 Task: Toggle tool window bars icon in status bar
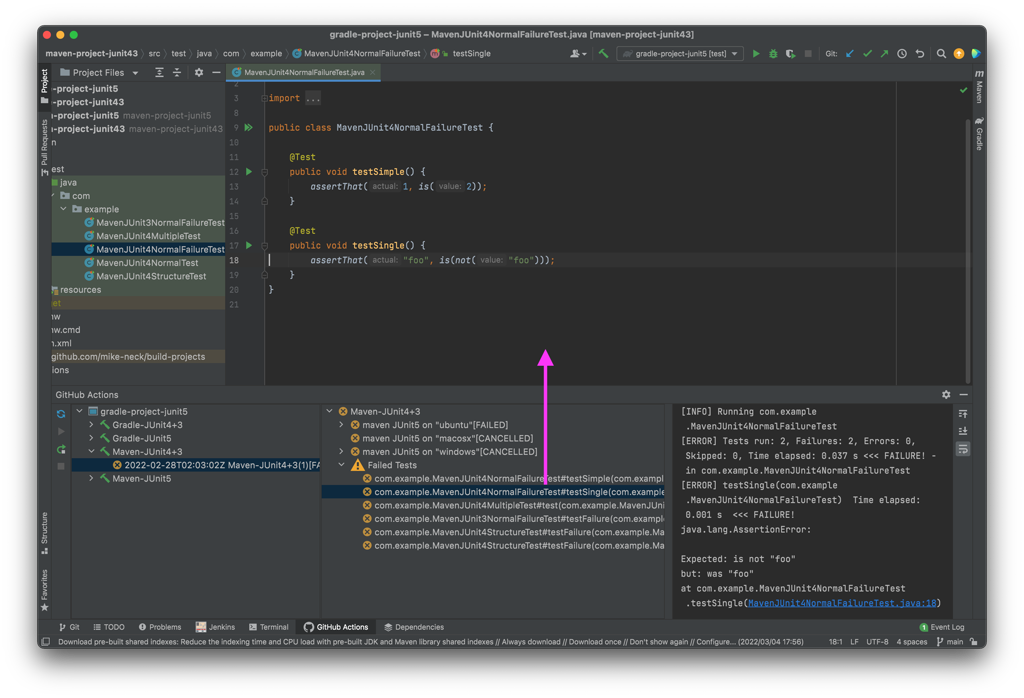click(x=46, y=642)
